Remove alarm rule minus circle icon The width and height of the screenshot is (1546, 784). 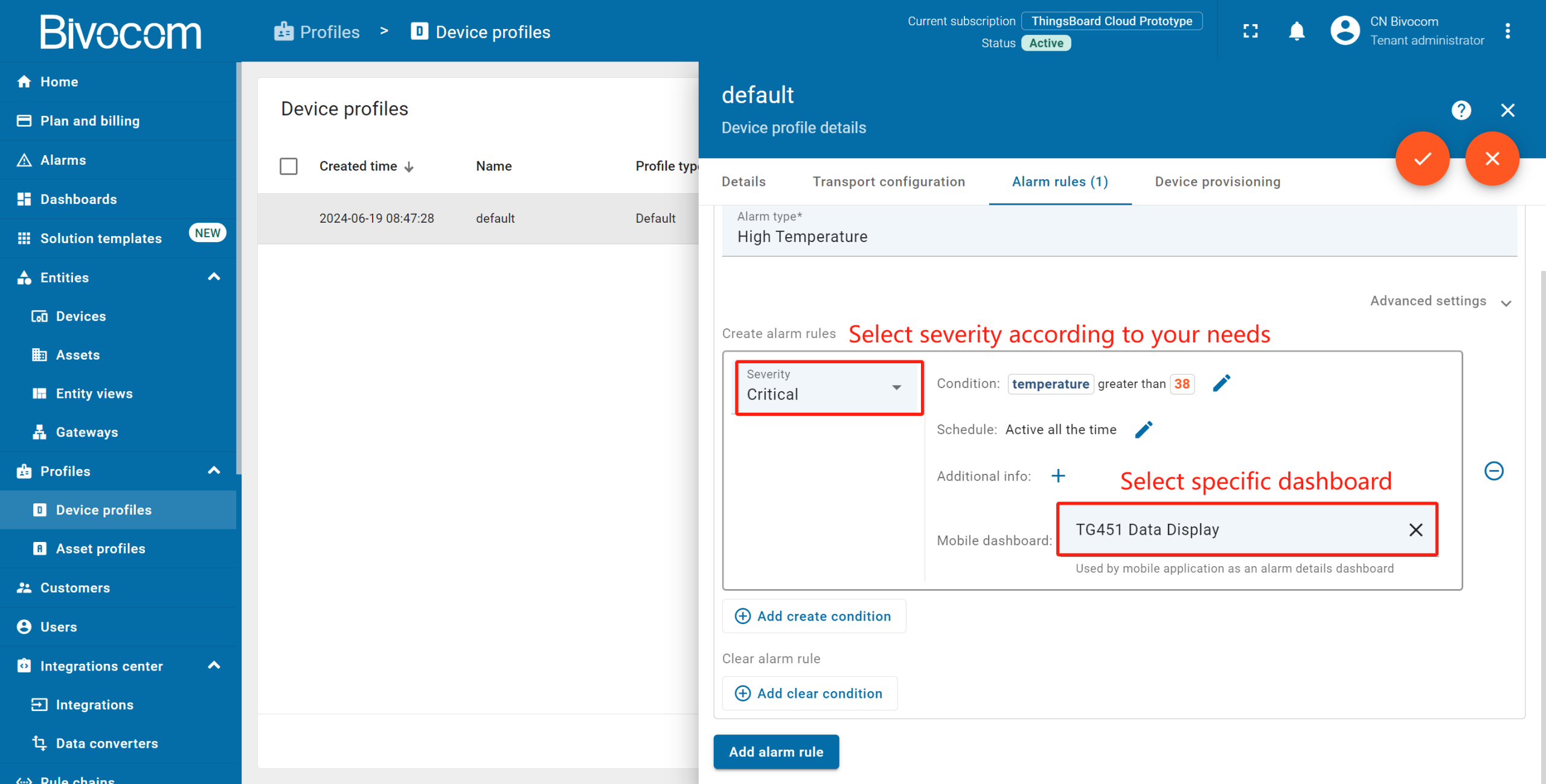(1494, 471)
